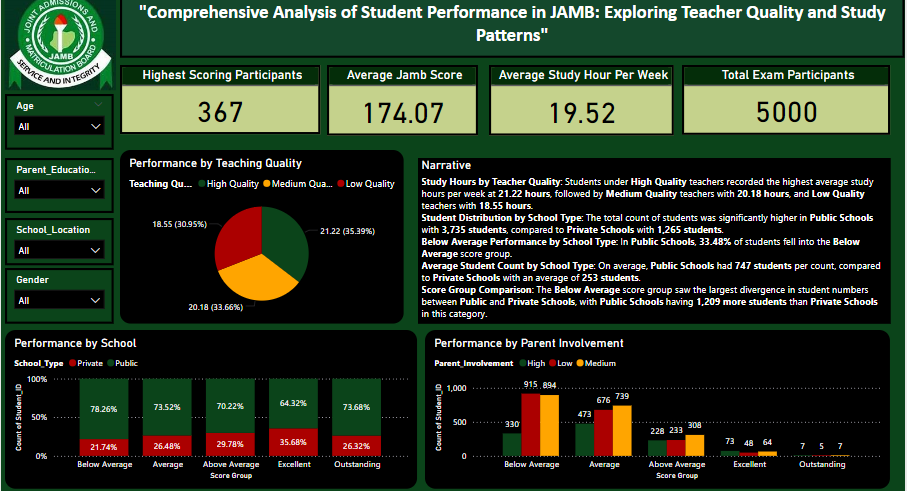Viewport: 907px width, 491px height.
Task: Select the 26.48% Private segment for Average
Action: (167, 446)
